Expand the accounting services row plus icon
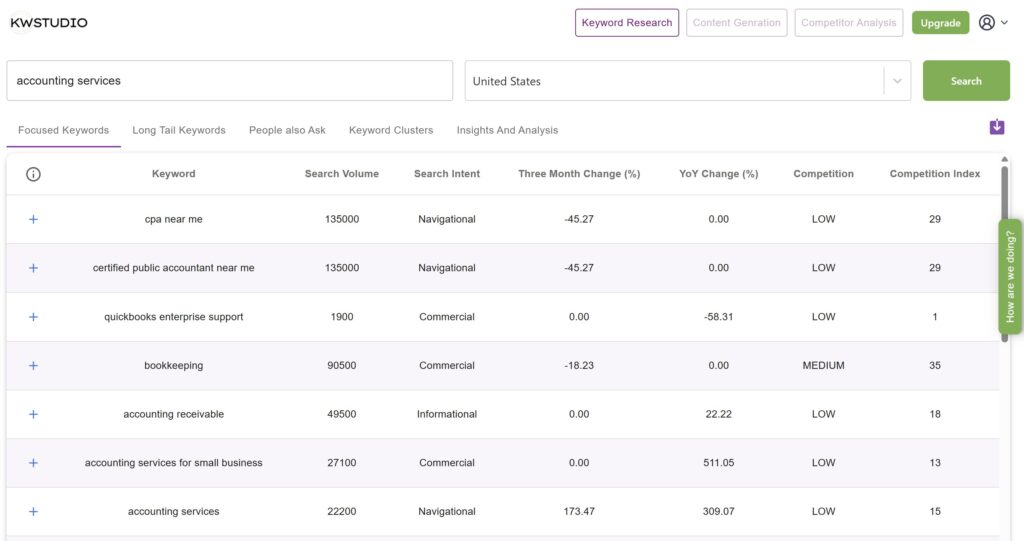The image size is (1024, 541). pyautogui.click(x=33, y=512)
